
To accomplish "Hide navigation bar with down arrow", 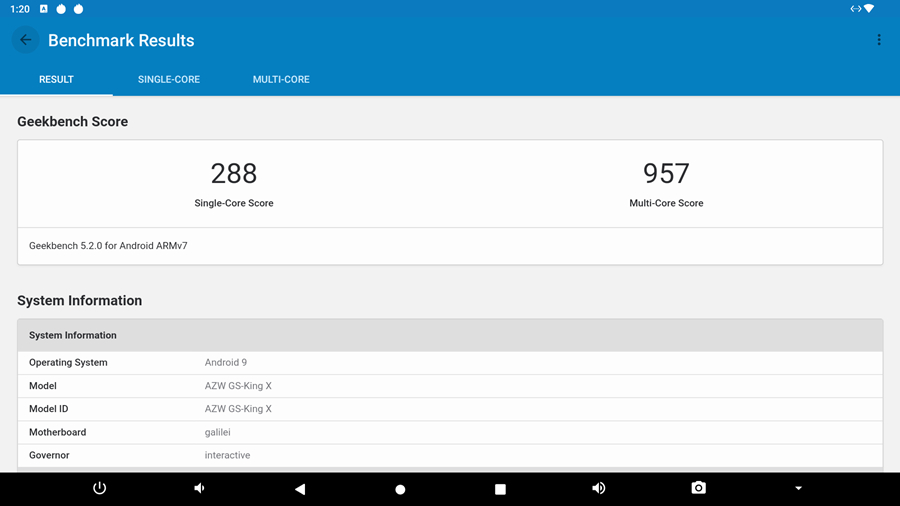I will coord(798,488).
